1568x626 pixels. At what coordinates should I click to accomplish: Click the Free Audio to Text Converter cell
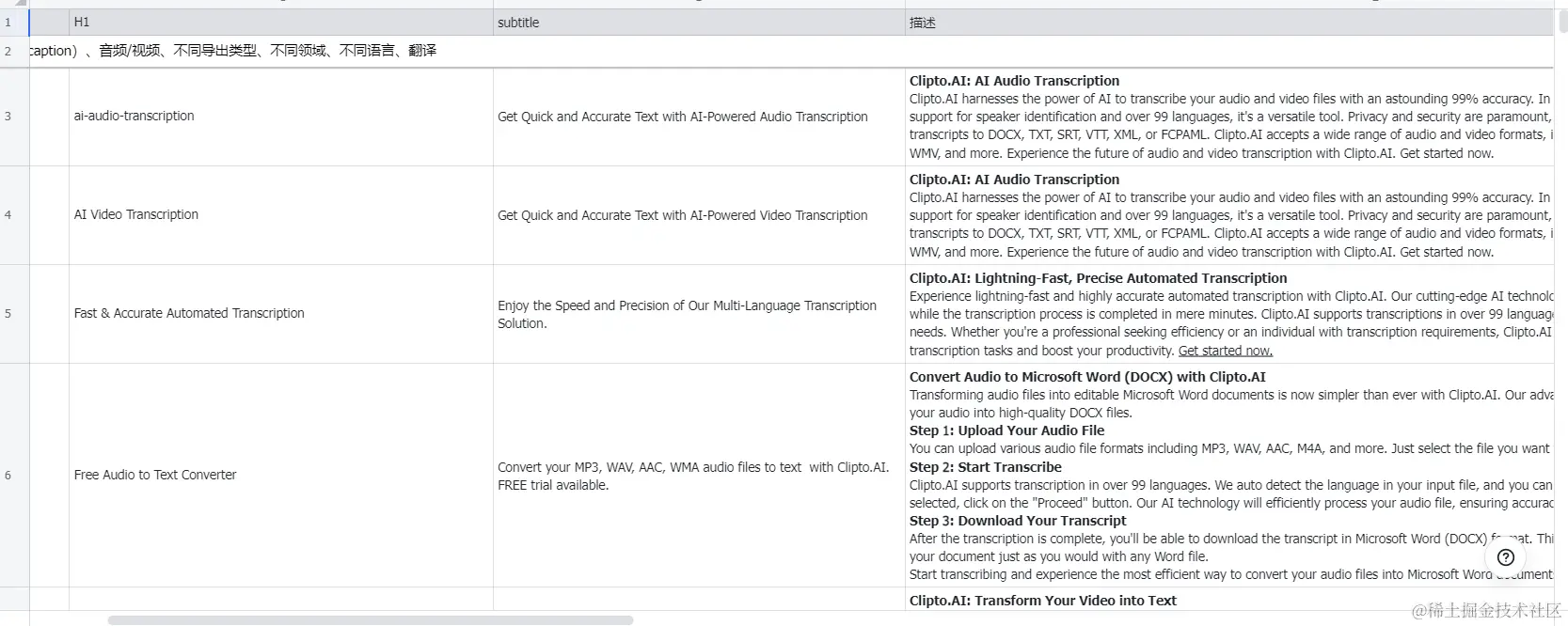pos(281,476)
